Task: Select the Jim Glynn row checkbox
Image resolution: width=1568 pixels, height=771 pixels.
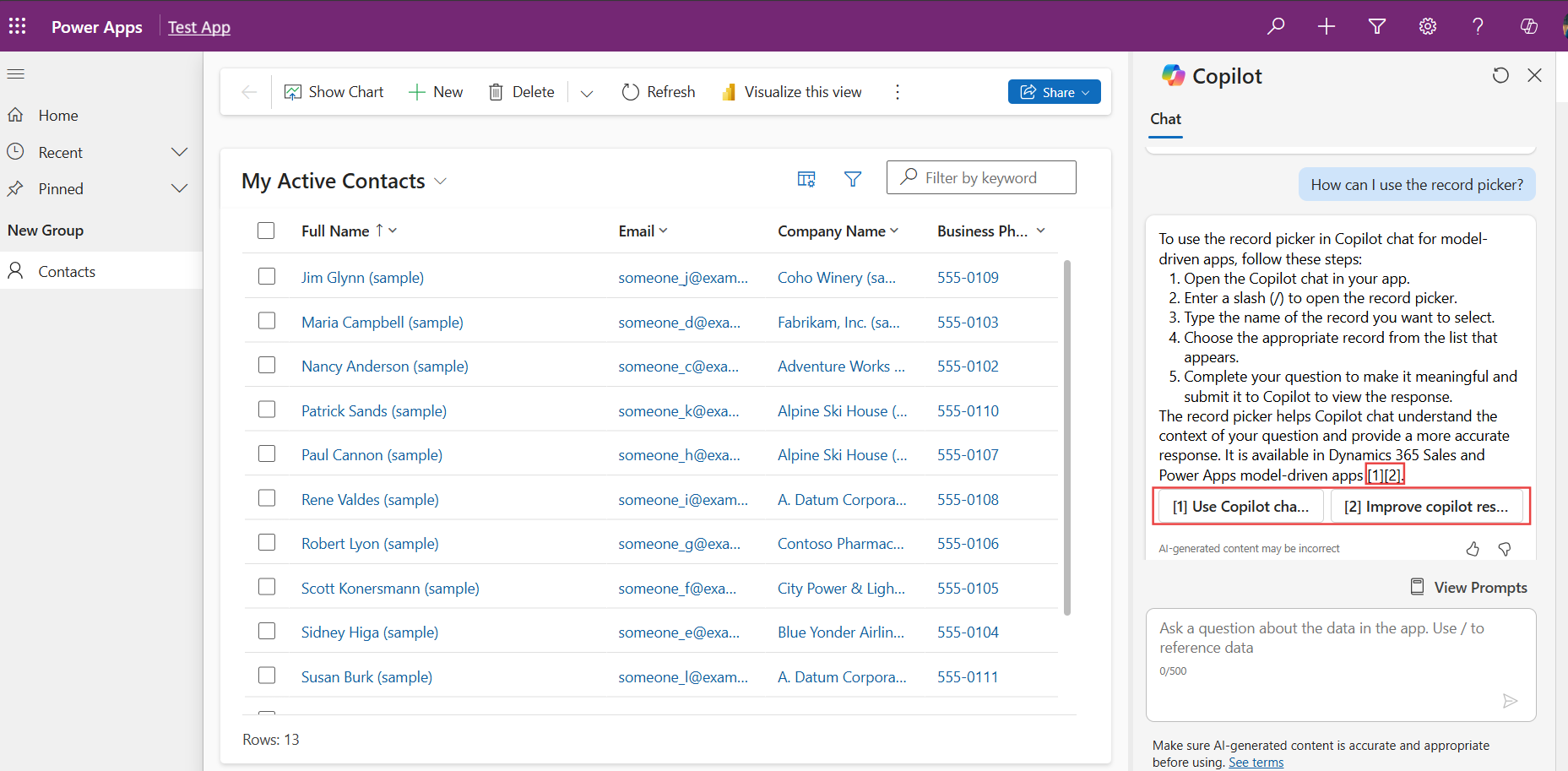Action: tap(267, 277)
